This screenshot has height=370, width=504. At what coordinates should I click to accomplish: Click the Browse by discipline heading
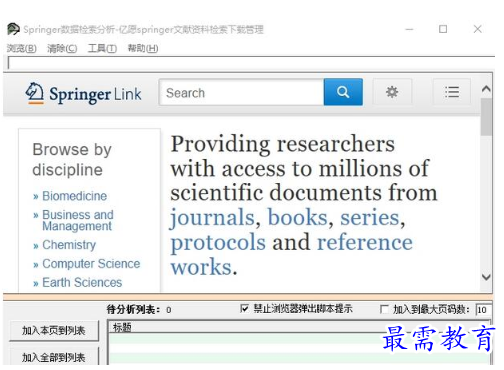(72, 159)
